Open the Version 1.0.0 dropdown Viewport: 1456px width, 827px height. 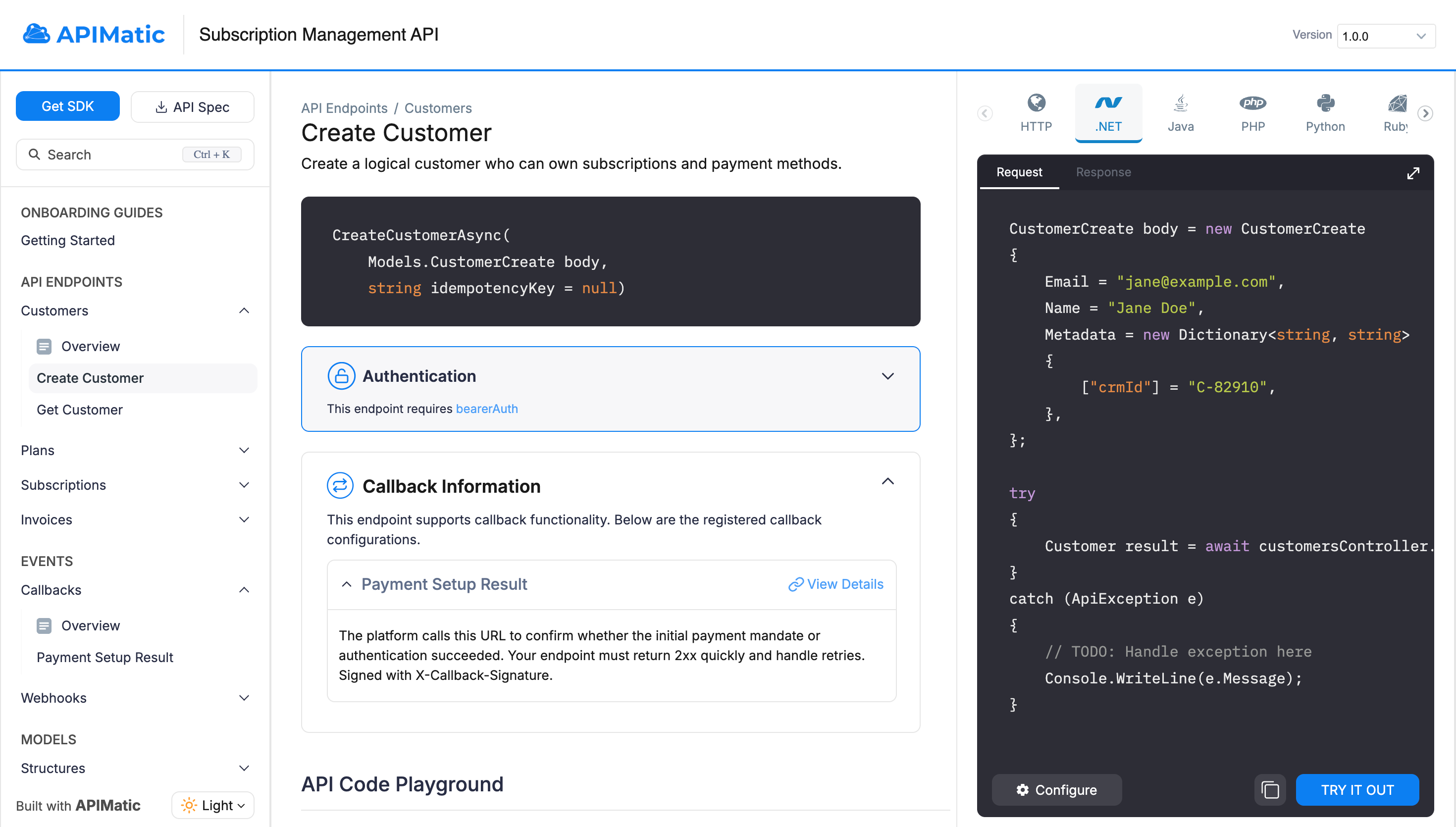tap(1386, 36)
